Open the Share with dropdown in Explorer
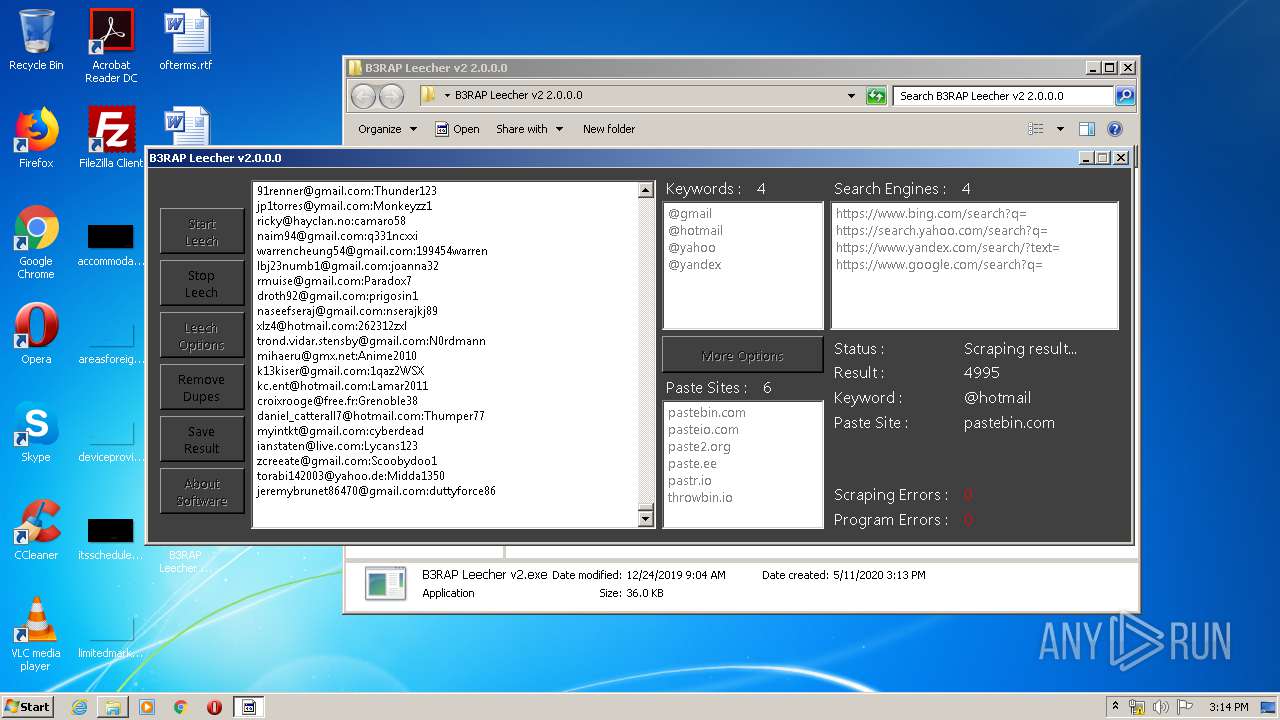Viewport: 1280px width, 720px height. tap(530, 129)
